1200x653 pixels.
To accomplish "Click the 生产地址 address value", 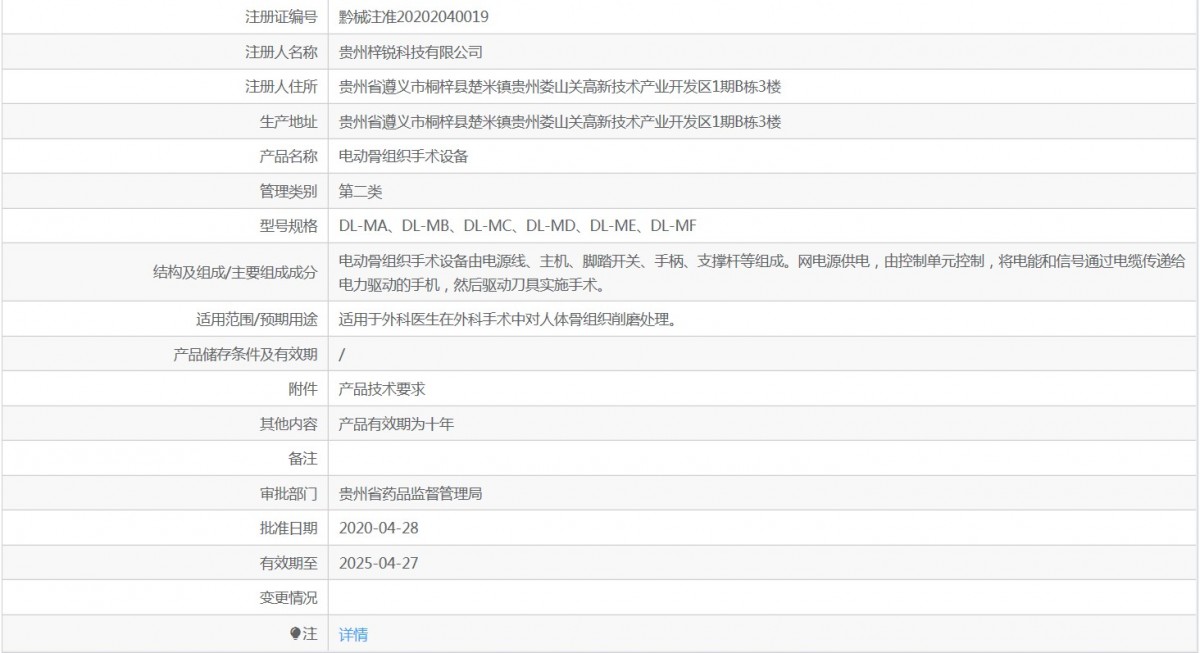I will (560, 122).
